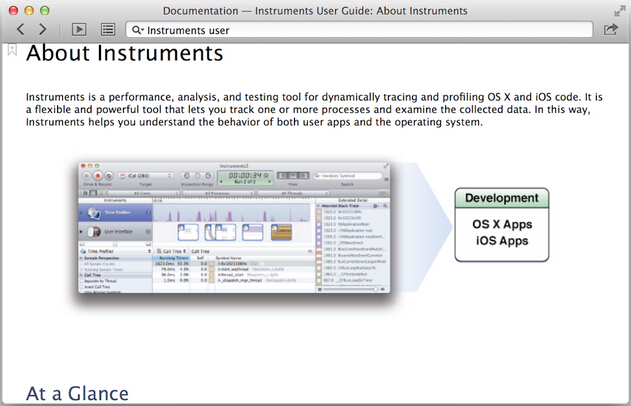Click the Share button in the toolbar
The image size is (631, 406).
click(x=611, y=30)
